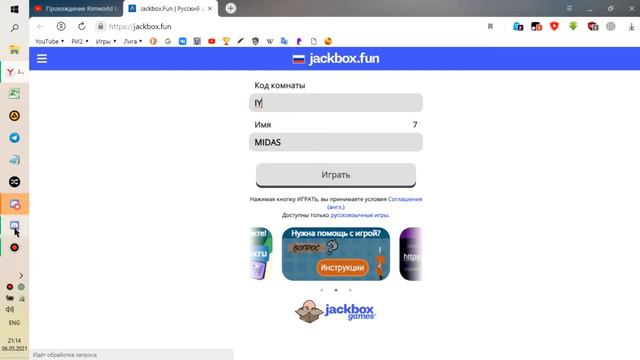Open the blue ghost extension icon
The width and height of the screenshot is (640, 360).
[x=518, y=27]
